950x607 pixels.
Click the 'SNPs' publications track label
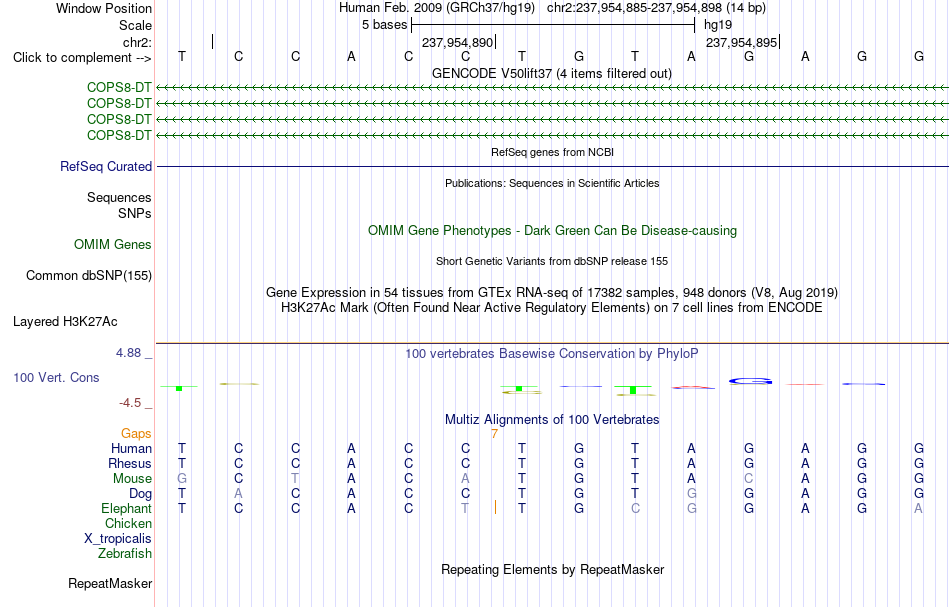[135, 213]
